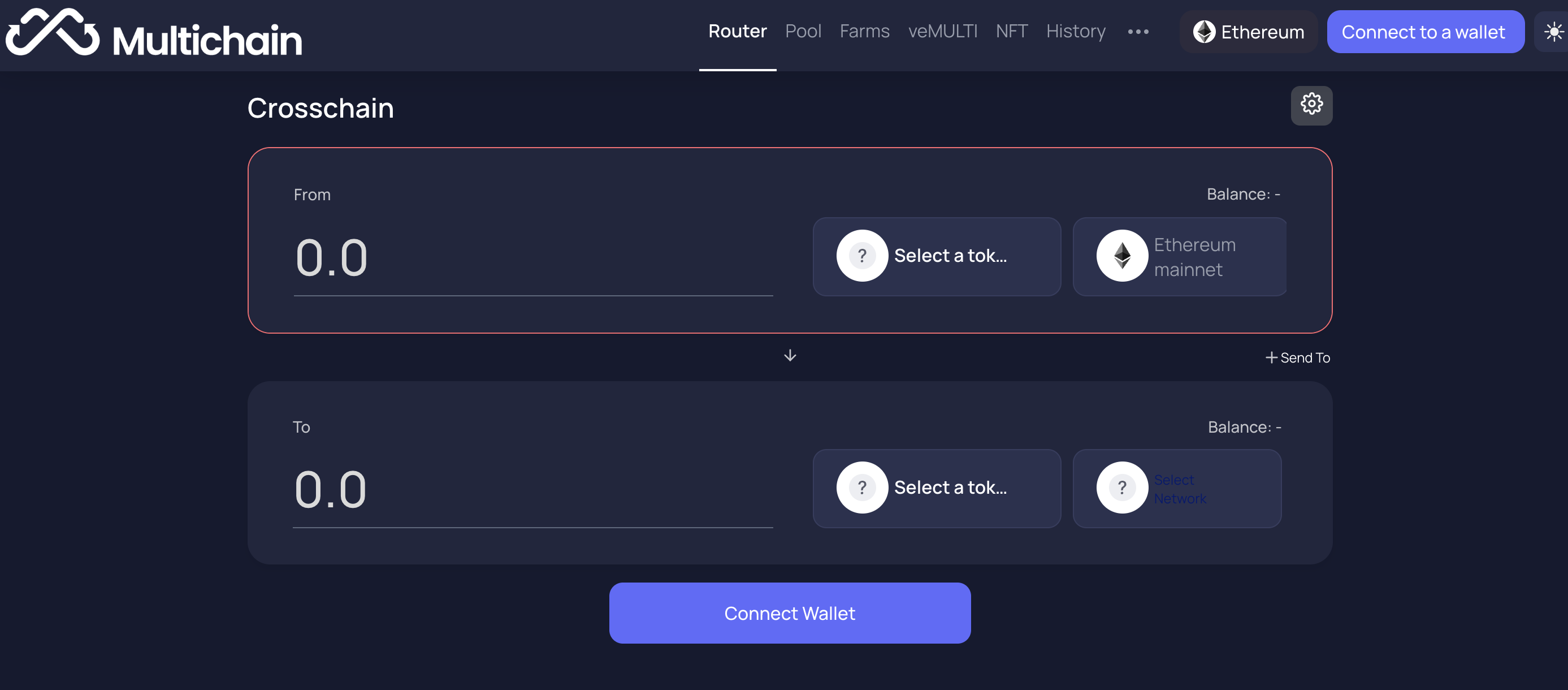Open the crosschain settings gear
The image size is (1568, 690).
(1311, 105)
